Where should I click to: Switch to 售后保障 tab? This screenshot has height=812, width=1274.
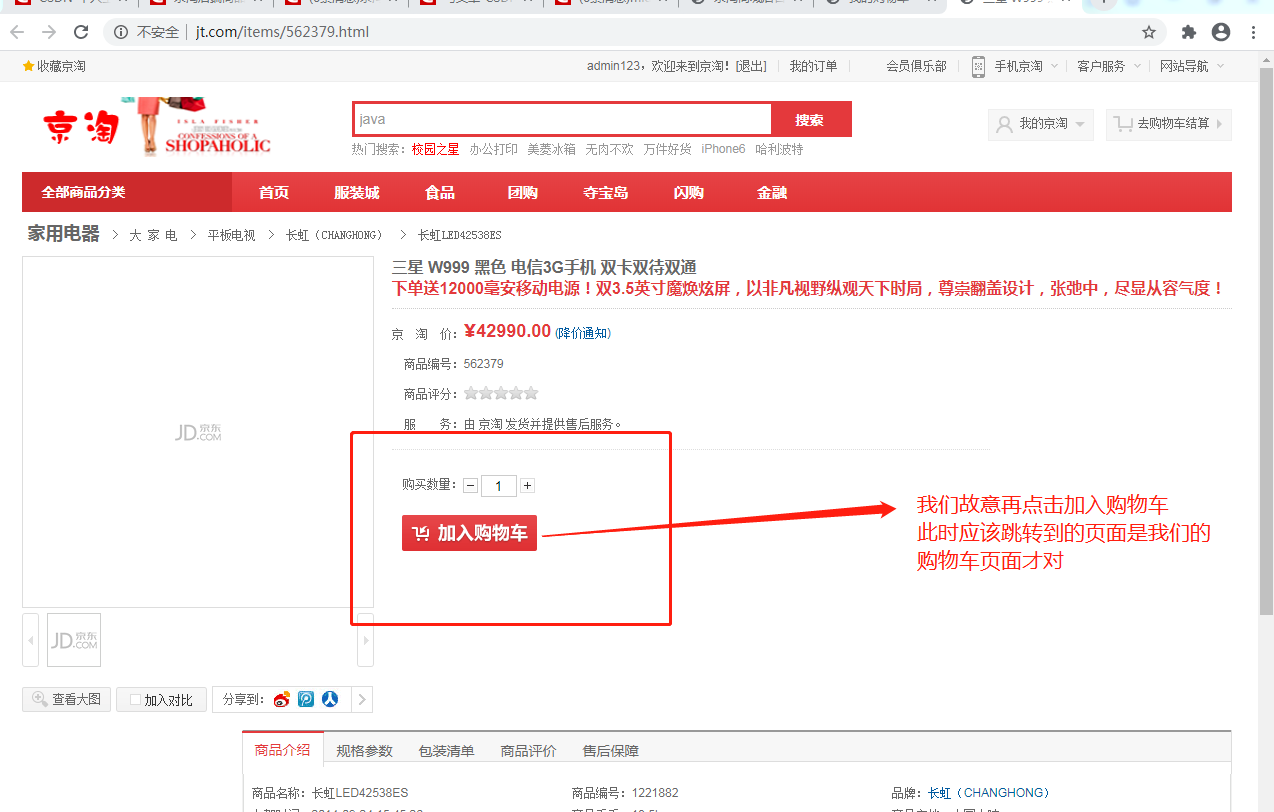point(610,750)
